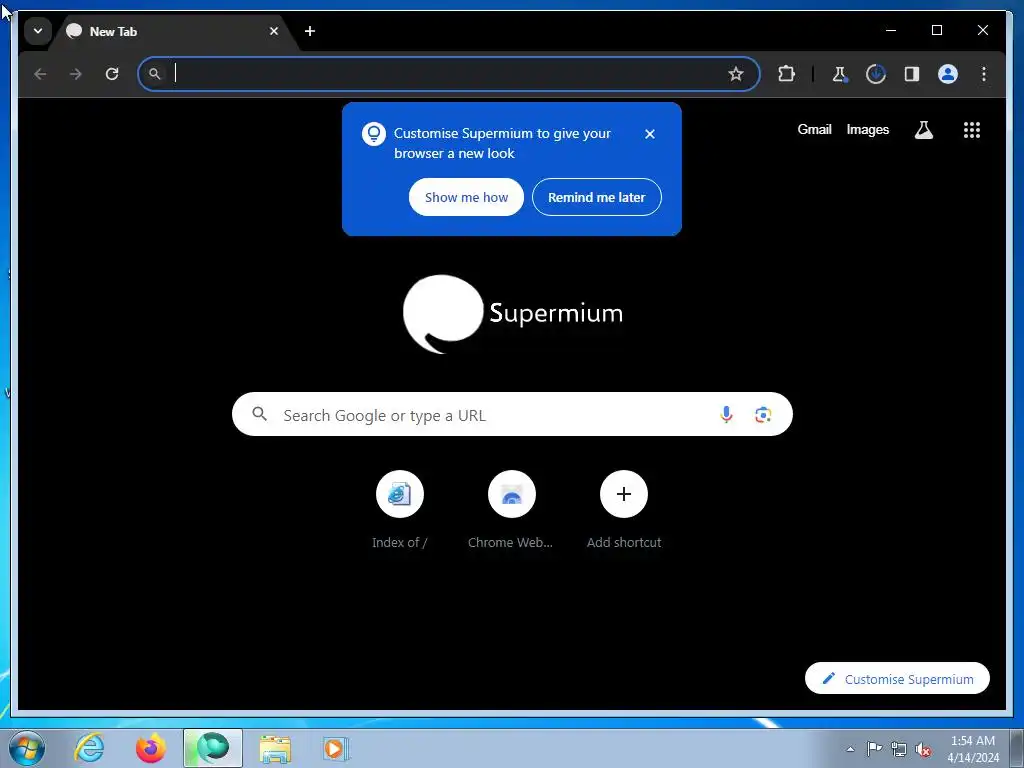Open the Gmail link

tap(814, 129)
